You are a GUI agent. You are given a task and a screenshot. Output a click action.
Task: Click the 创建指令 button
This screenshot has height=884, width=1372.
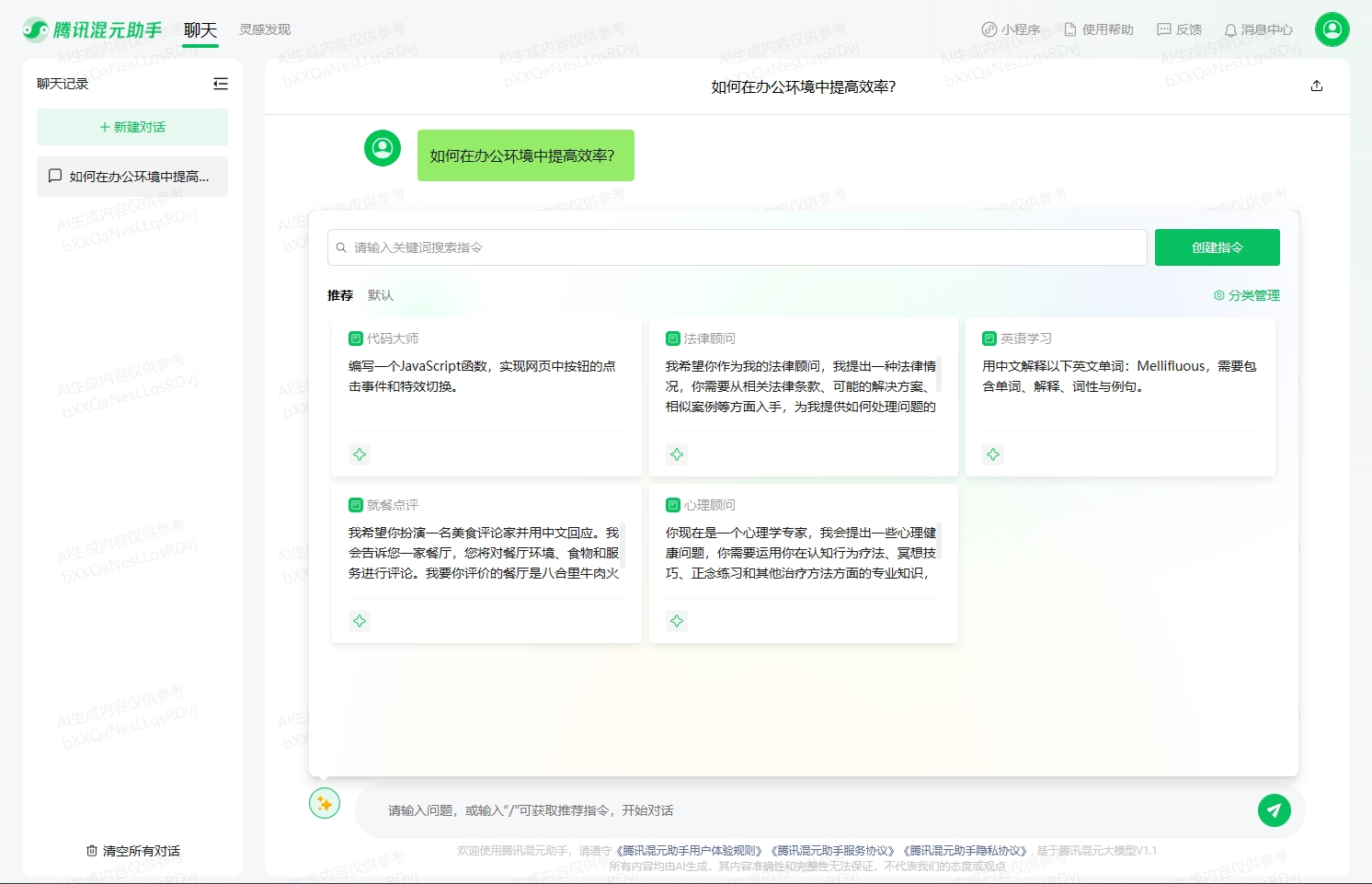(1218, 247)
